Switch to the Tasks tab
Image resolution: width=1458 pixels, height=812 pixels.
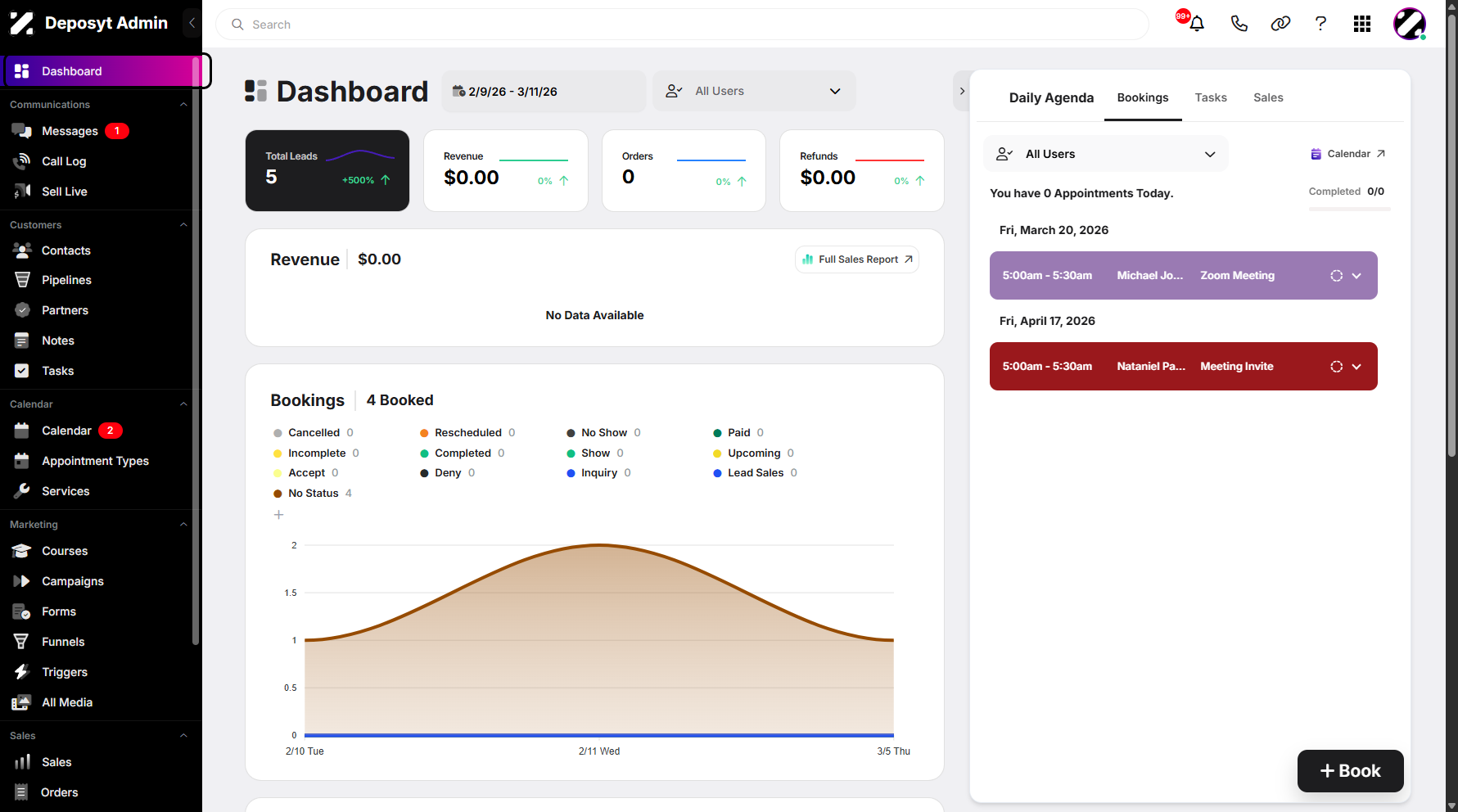1211,97
